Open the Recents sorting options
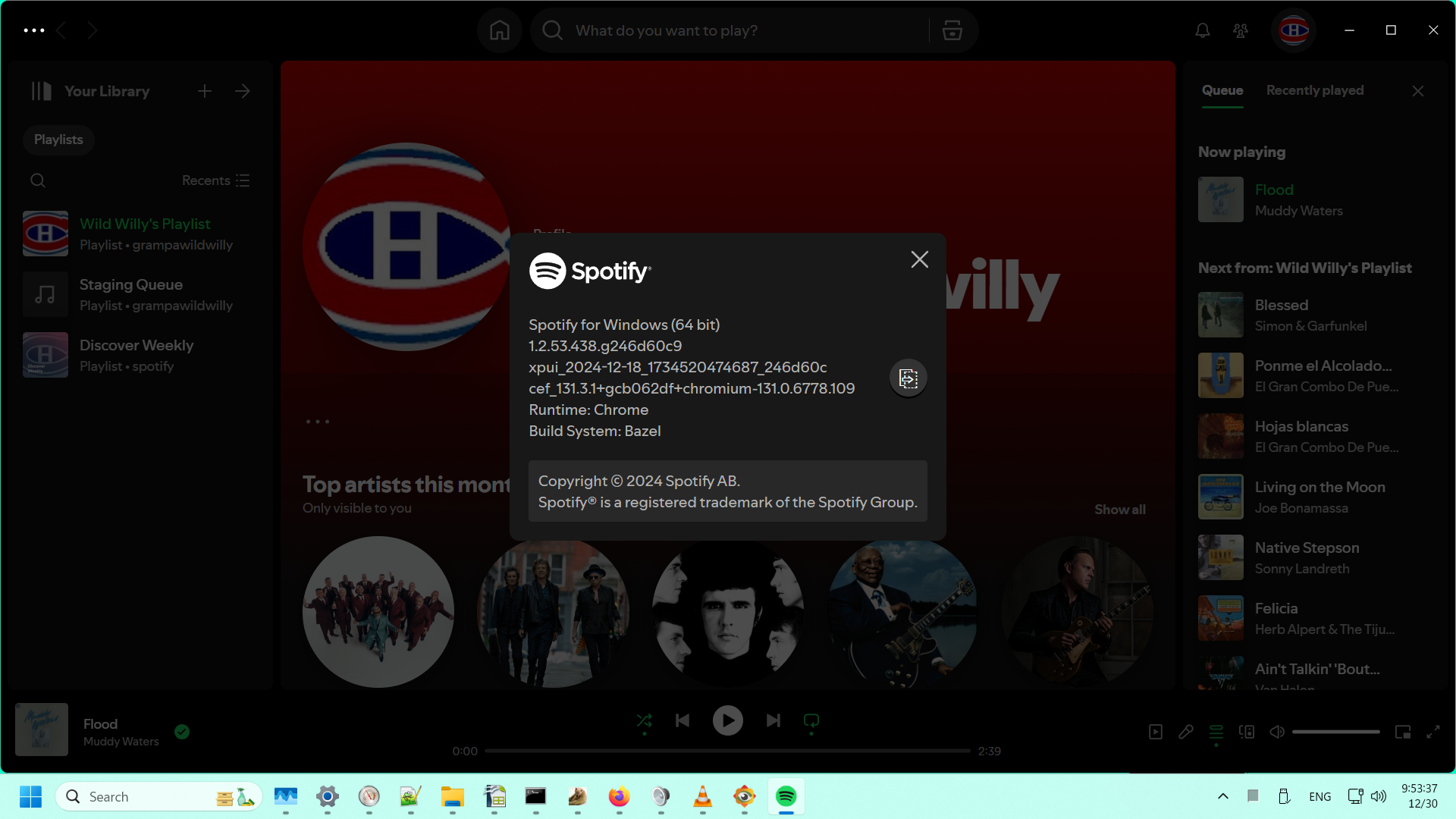Viewport: 1456px width, 819px height. (x=215, y=180)
